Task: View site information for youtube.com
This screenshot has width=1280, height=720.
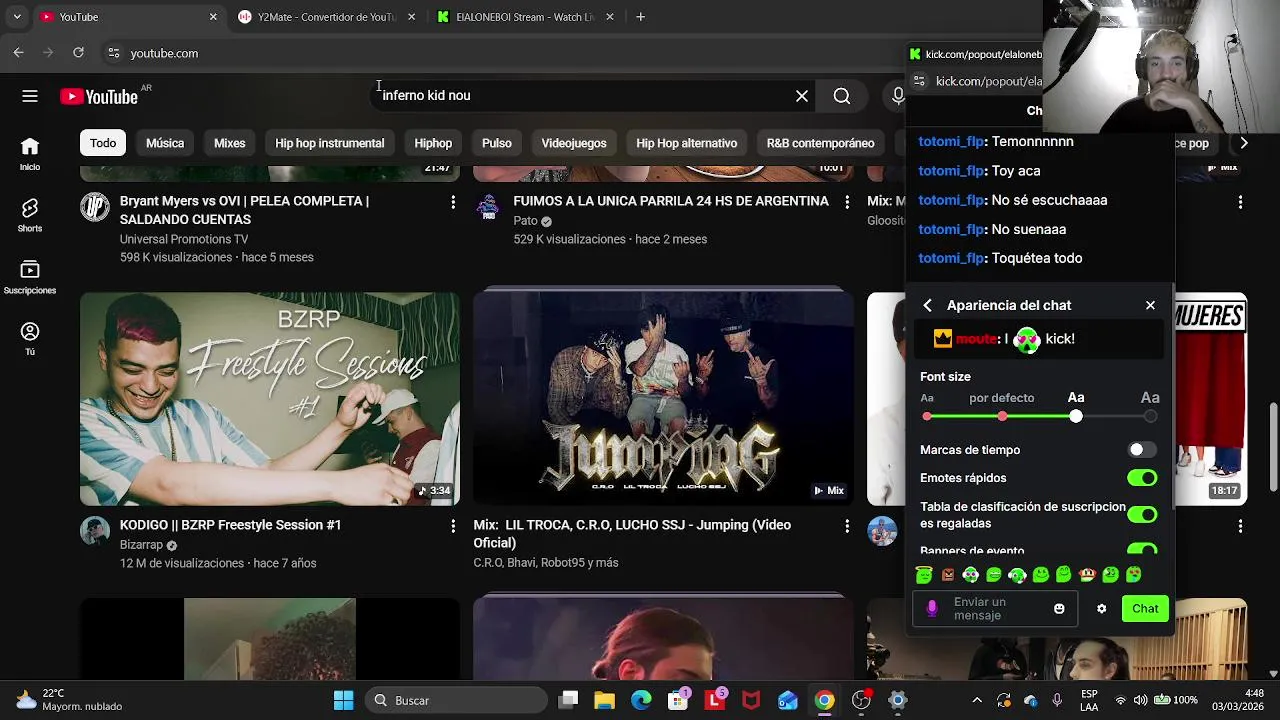Action: pyautogui.click(x=113, y=53)
